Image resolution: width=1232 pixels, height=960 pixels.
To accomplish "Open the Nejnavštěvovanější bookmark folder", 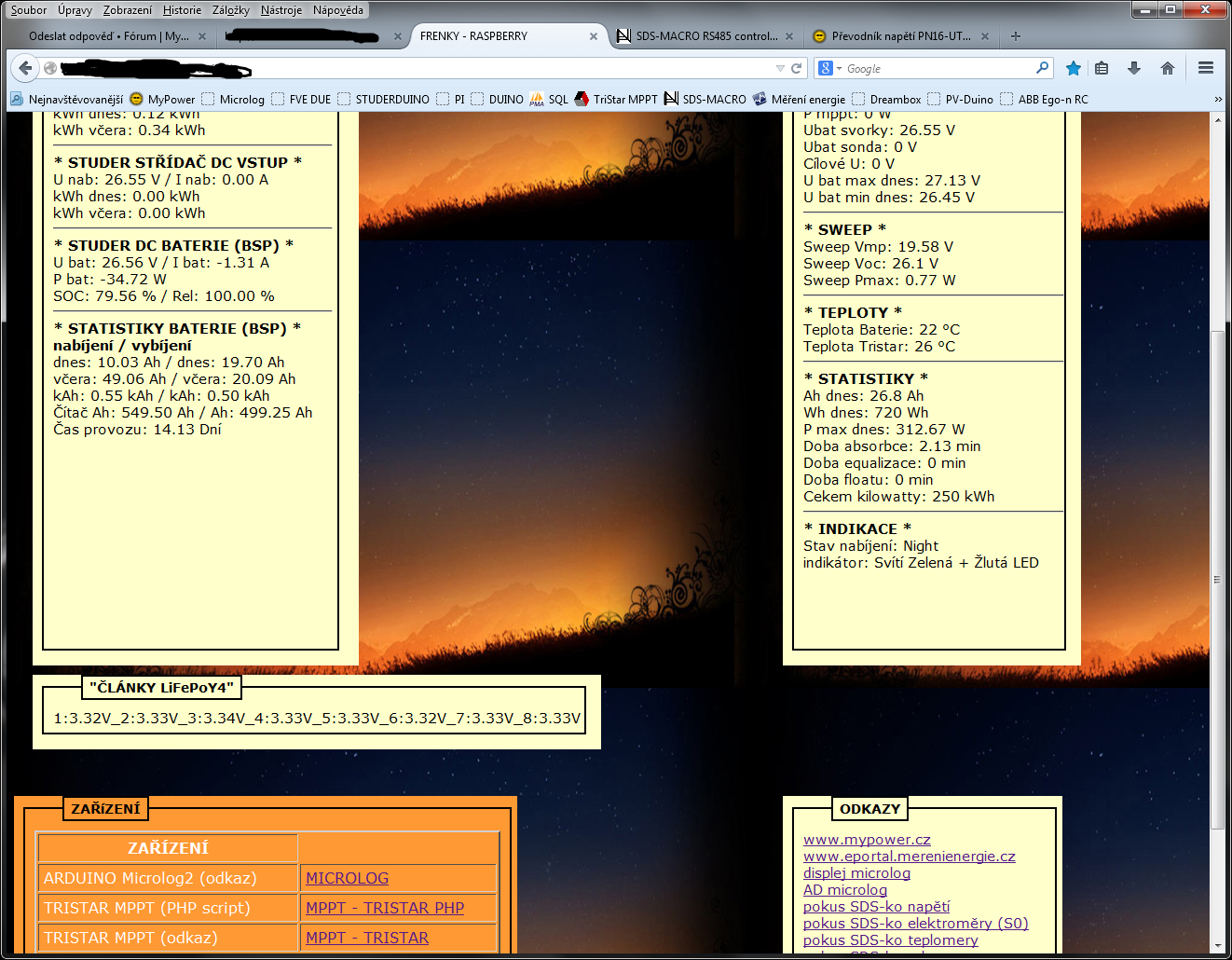I will pos(66,99).
